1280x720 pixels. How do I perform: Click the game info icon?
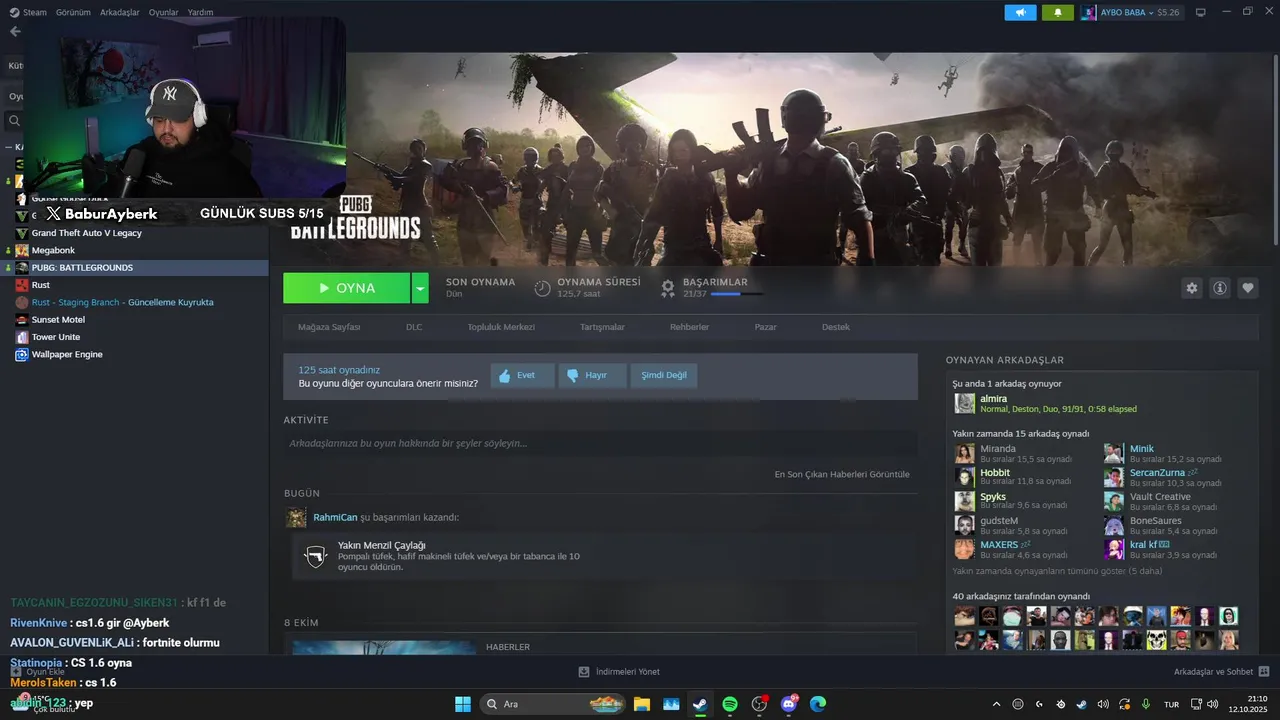click(1220, 288)
